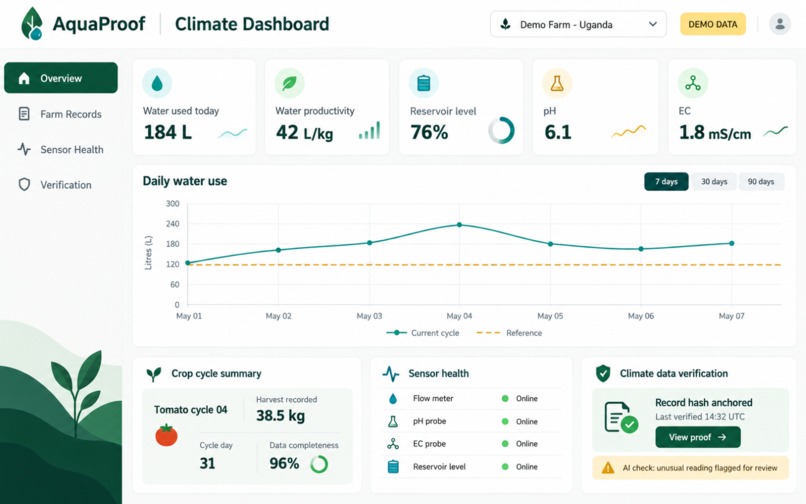Click the pH probe Online status

(520, 421)
